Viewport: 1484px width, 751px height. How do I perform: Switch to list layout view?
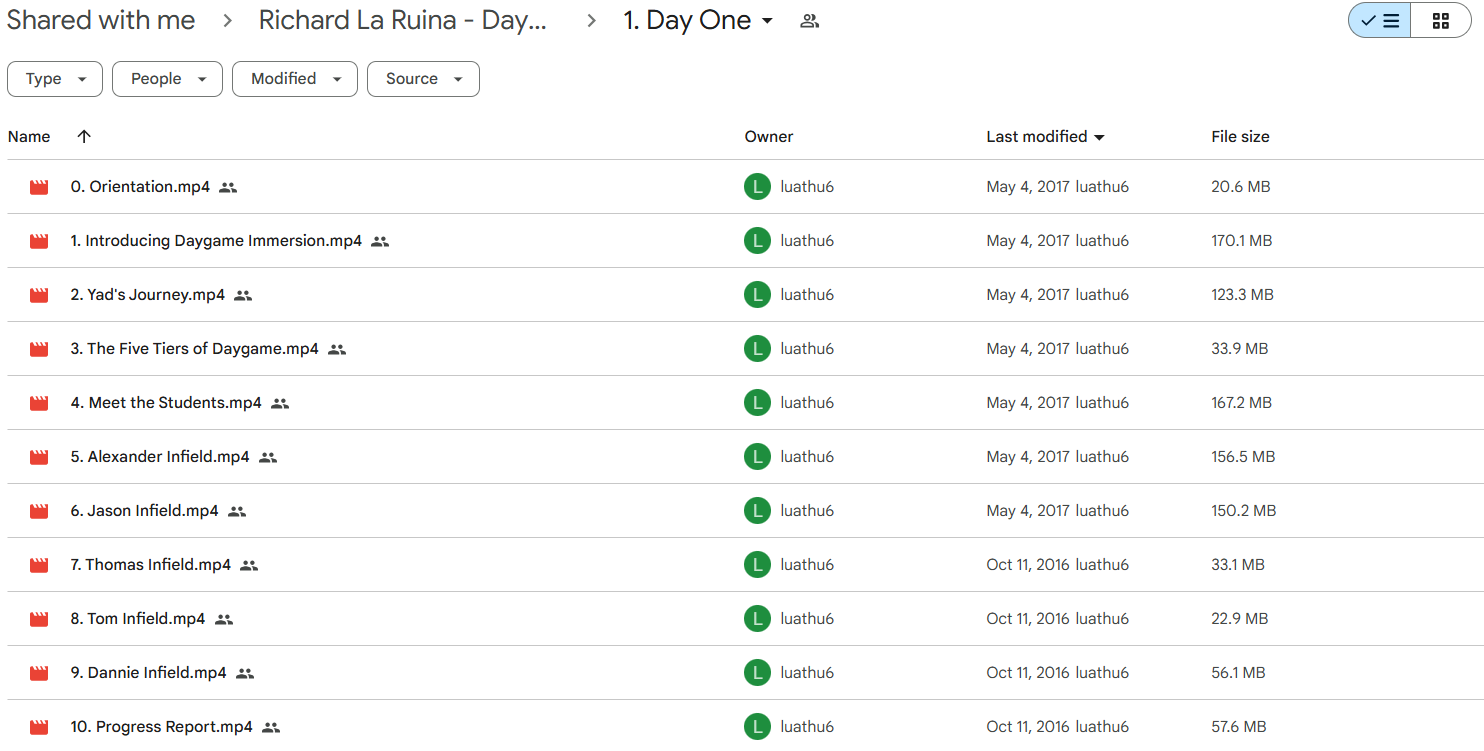1380,21
